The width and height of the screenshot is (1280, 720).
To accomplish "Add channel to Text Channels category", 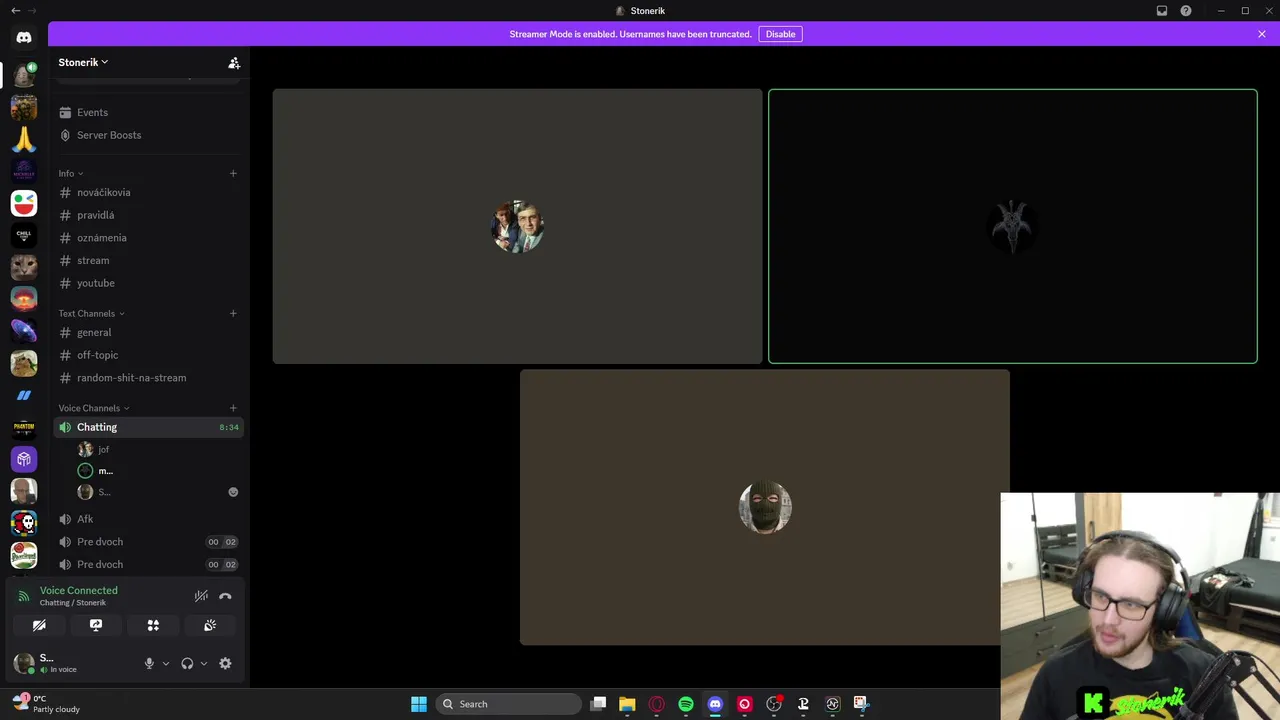I will [233, 313].
